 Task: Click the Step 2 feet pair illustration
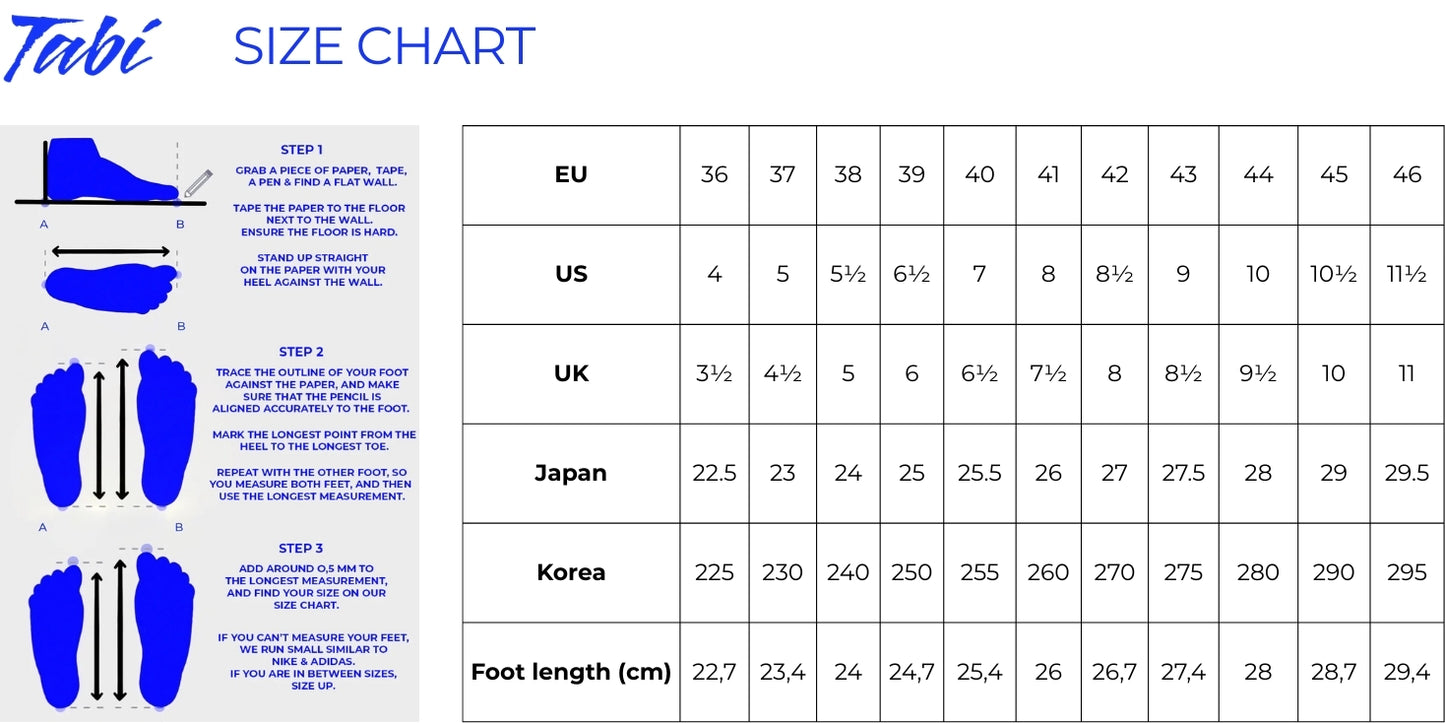tap(113, 430)
